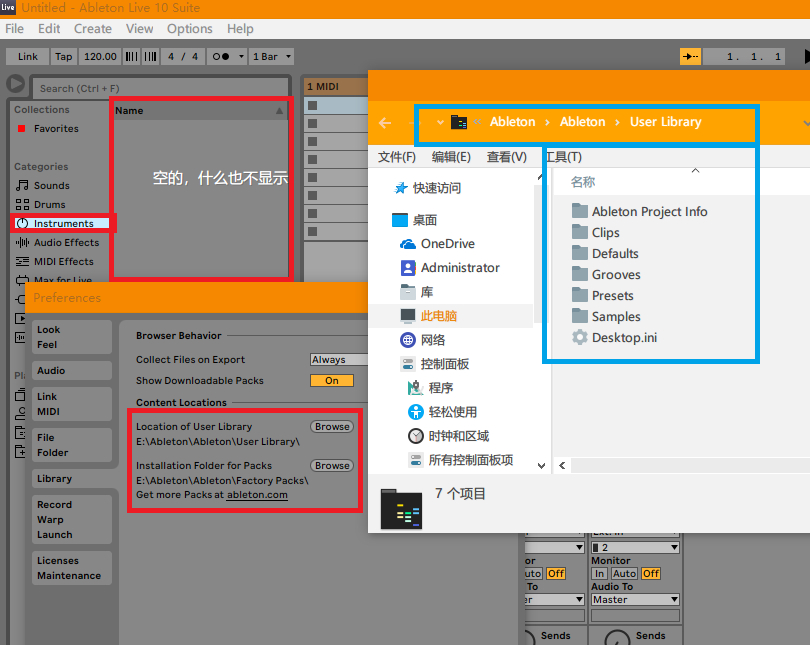Click the Search (Ctrl + F) browser field
The height and width of the screenshot is (645, 810).
click(160, 88)
